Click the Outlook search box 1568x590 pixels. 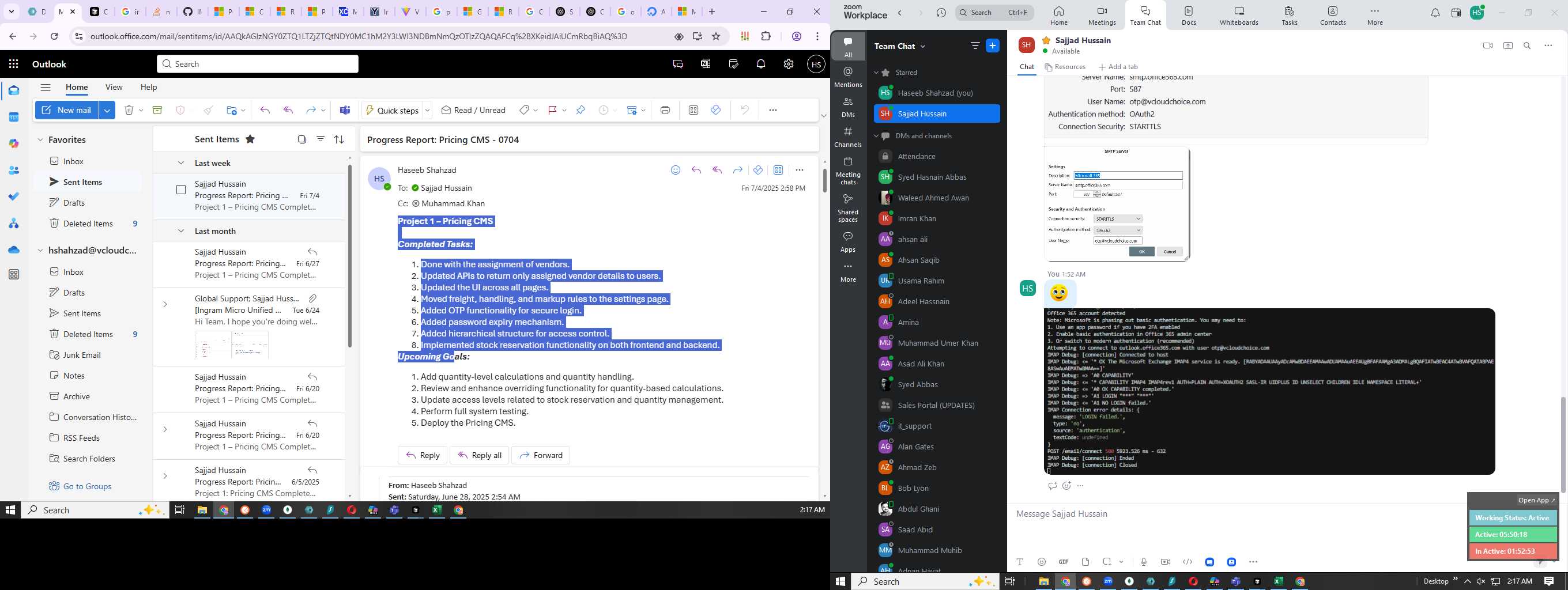pyautogui.click(x=258, y=64)
